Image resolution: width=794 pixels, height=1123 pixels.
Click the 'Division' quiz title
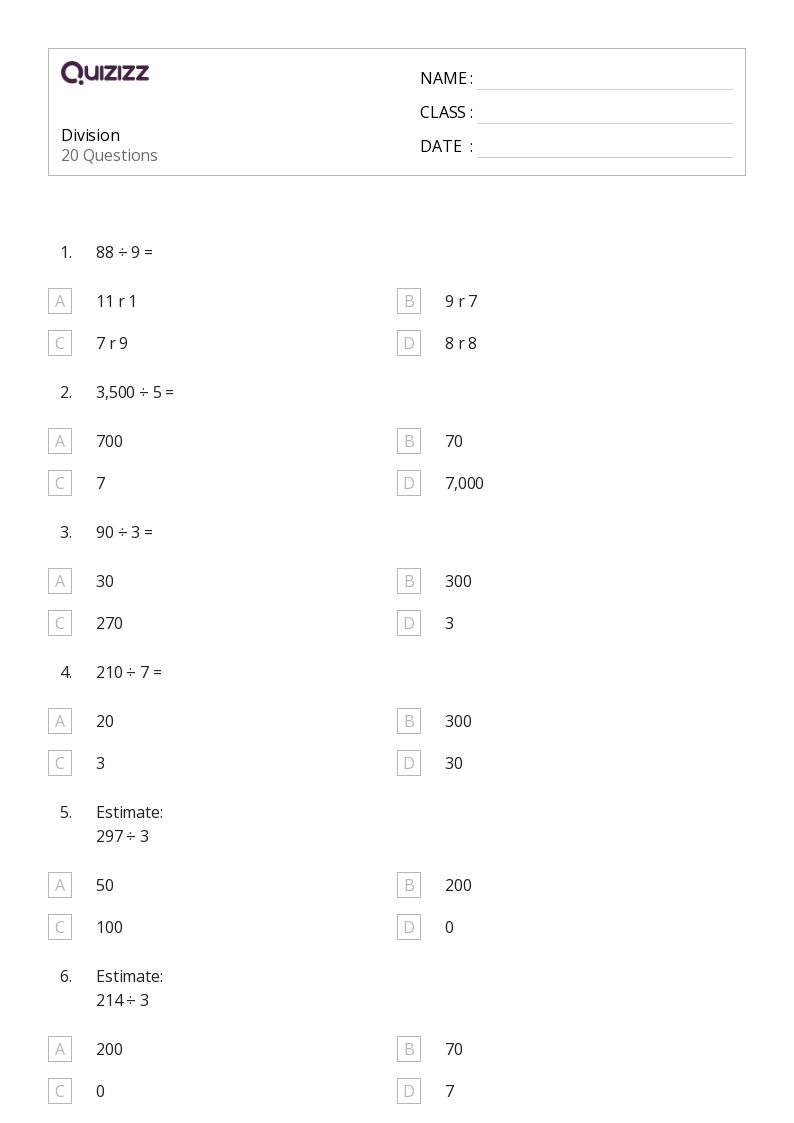91,135
